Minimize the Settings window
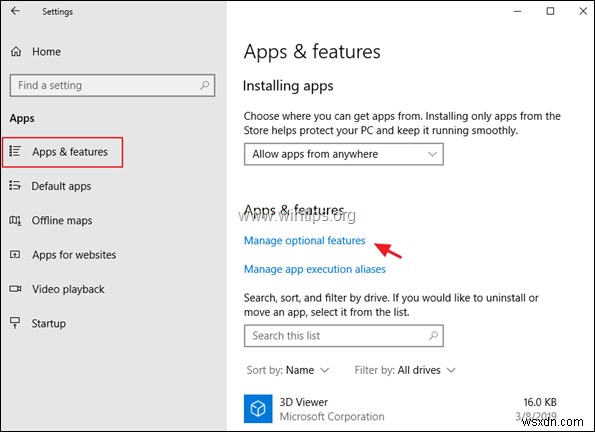Viewport: 595px width, 432px height. (517, 11)
